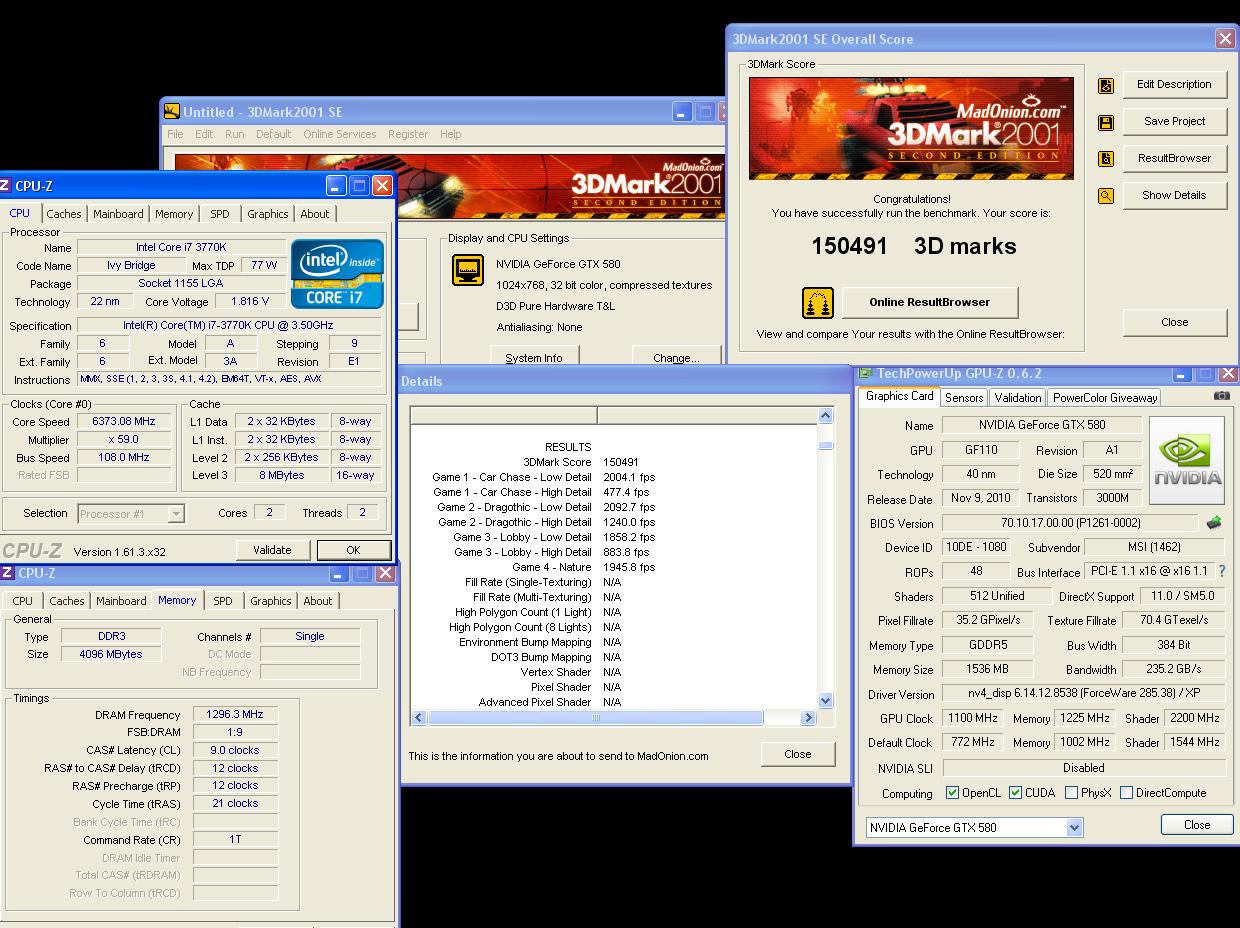Open the Edit menu in 3DMark2001 SE
The height and width of the screenshot is (928, 1240).
pos(204,134)
